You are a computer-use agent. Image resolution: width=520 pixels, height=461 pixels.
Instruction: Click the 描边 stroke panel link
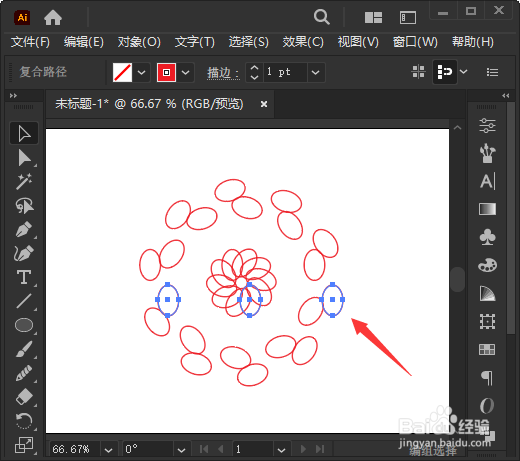click(223, 73)
